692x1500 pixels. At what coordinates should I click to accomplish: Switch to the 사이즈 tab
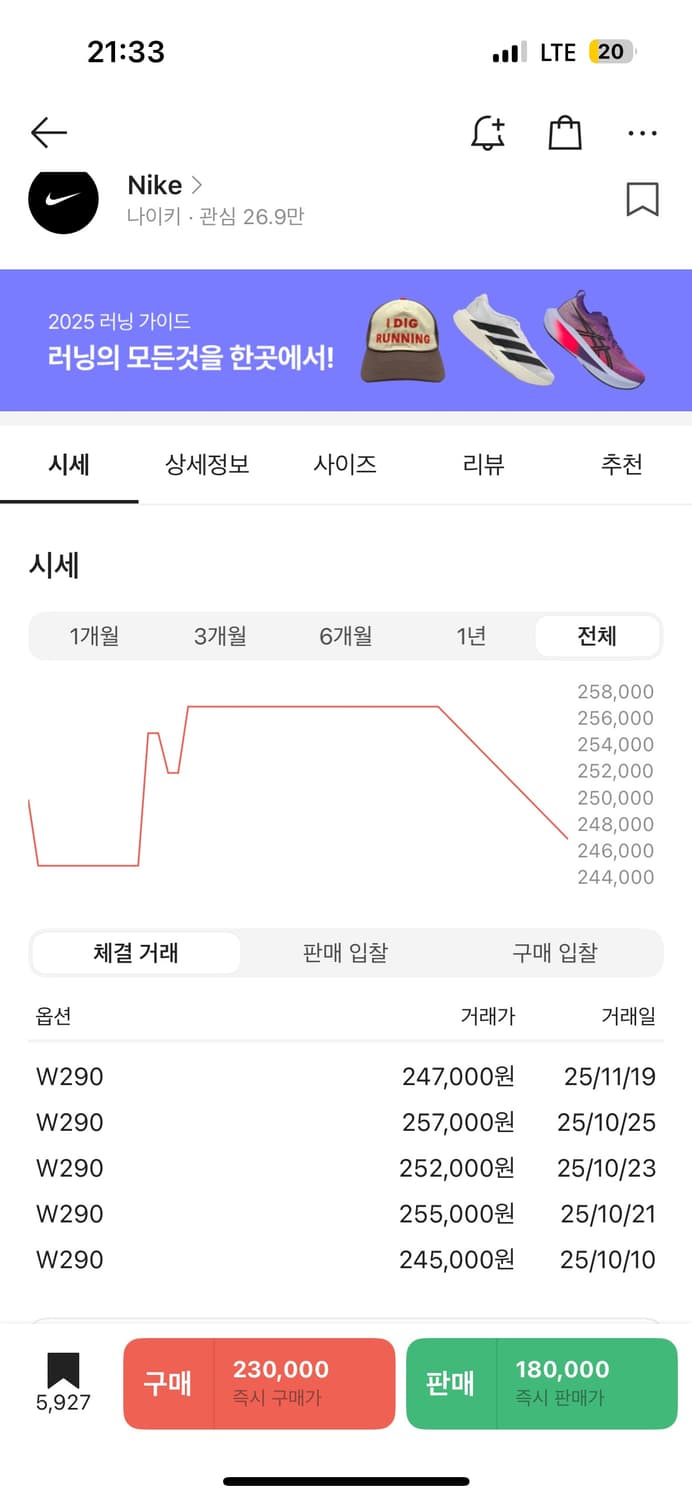pos(344,464)
